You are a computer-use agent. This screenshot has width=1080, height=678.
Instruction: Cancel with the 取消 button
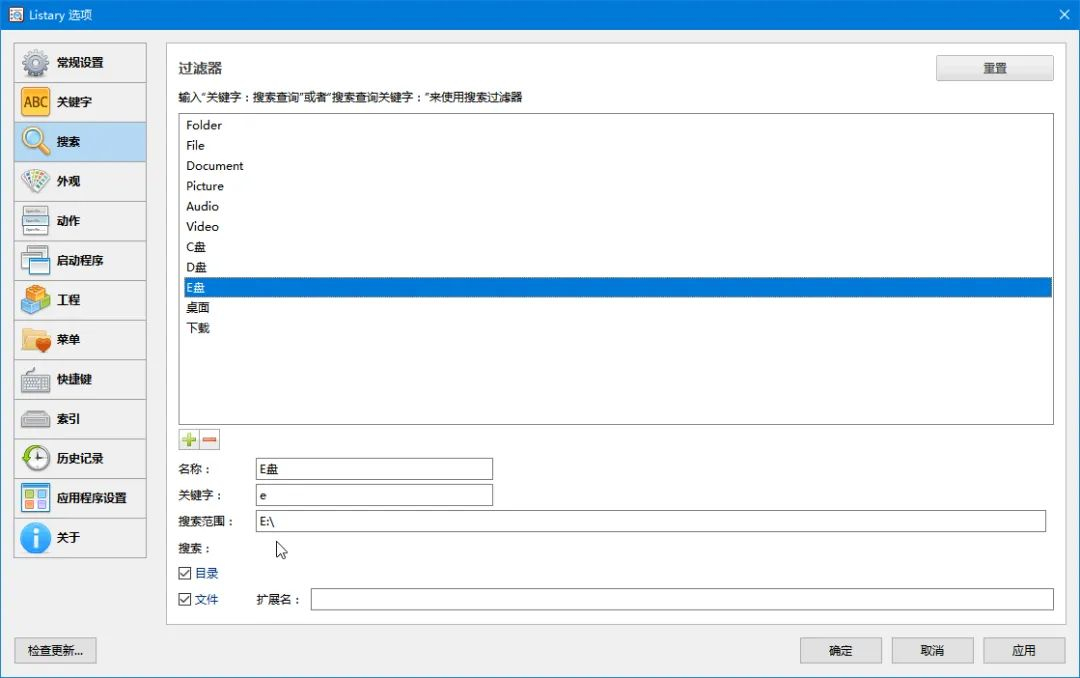[x=933, y=650]
